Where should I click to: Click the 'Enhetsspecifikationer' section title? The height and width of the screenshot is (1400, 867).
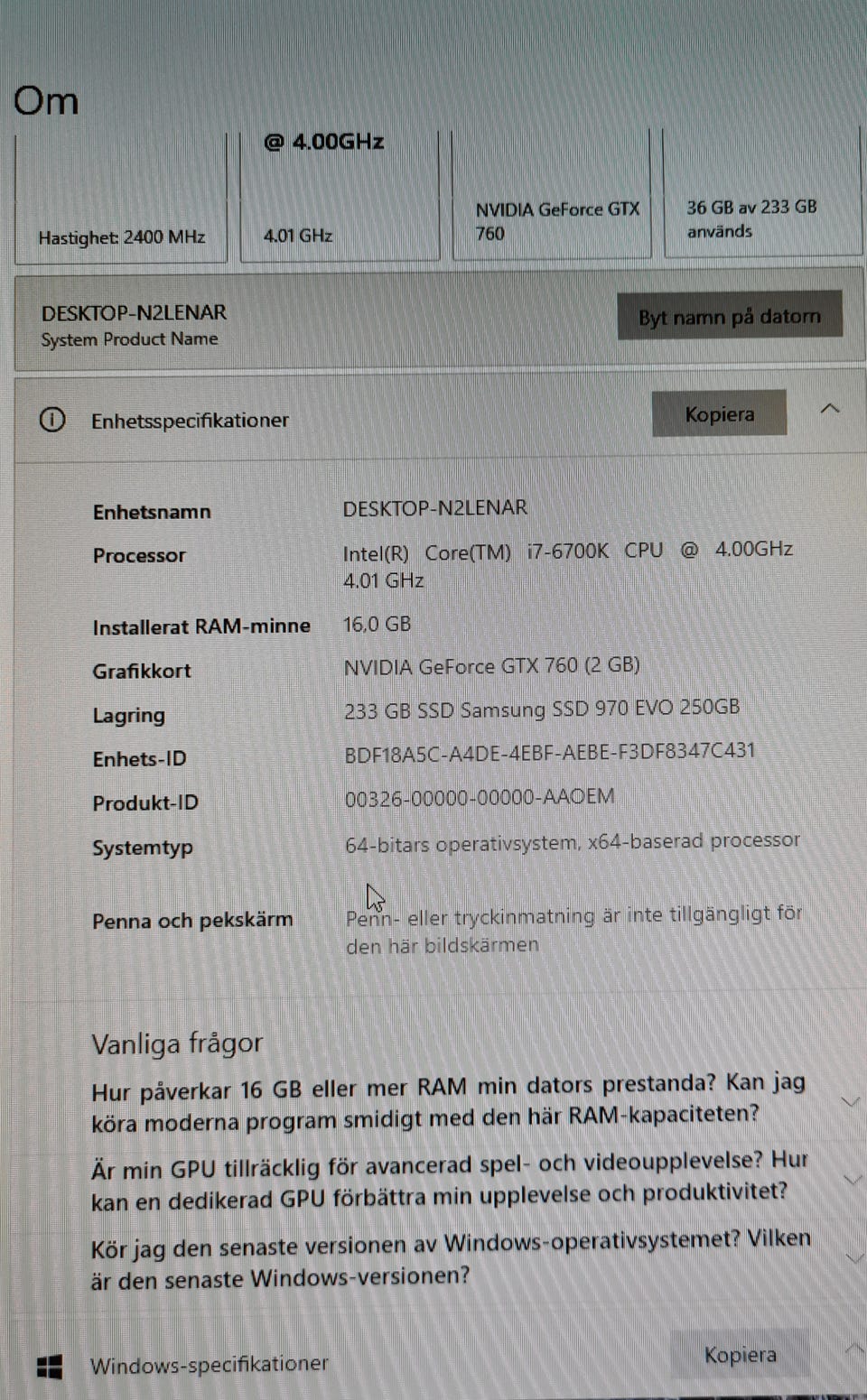click(190, 420)
